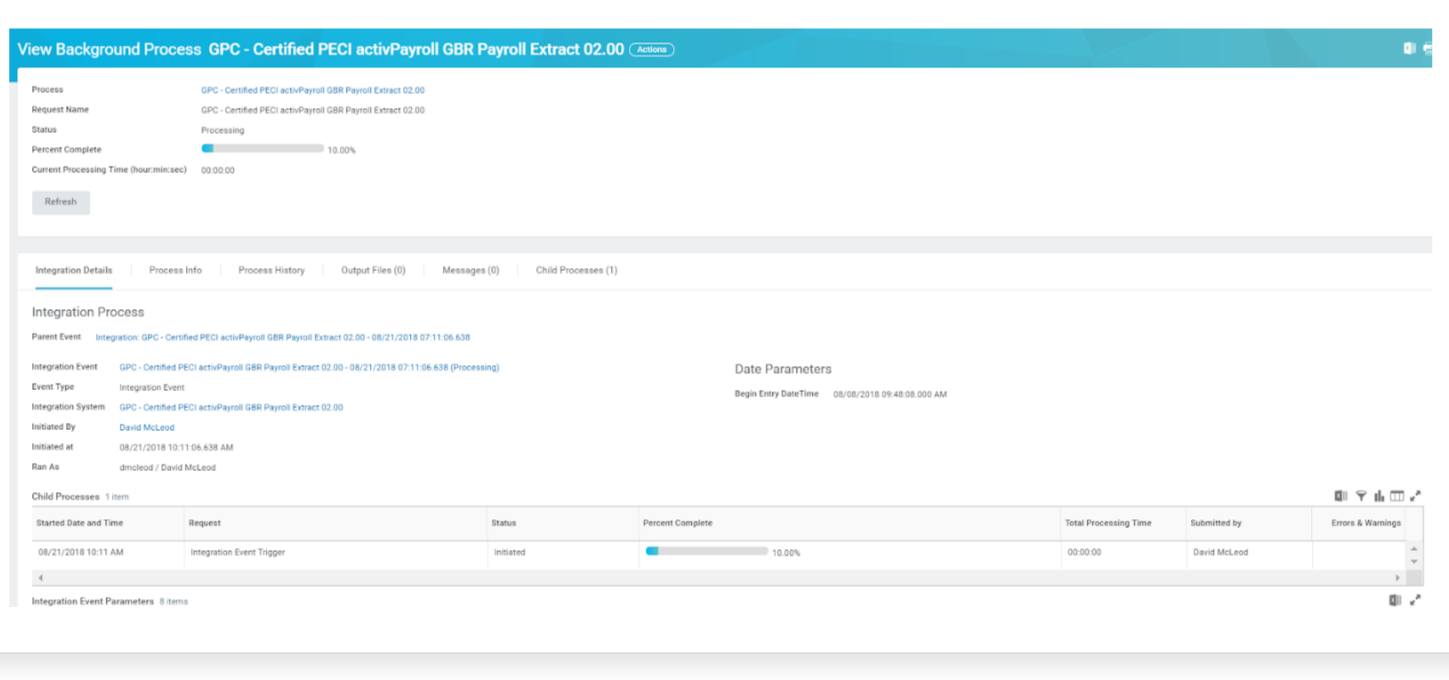Open the filter options for Child Processes
The image size is (1449, 680).
1362,495
